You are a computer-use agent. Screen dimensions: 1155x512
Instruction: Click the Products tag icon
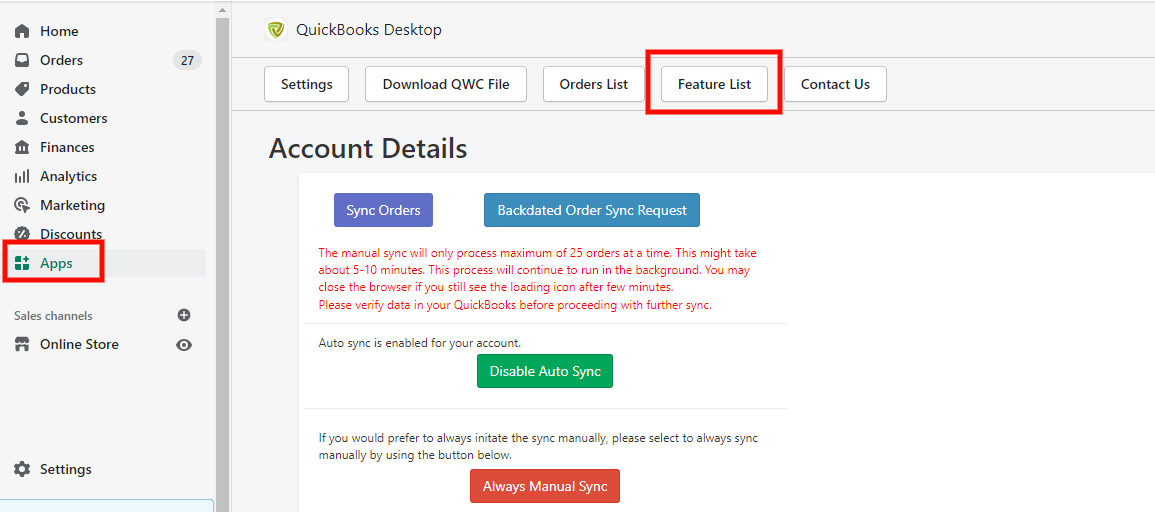click(x=22, y=89)
